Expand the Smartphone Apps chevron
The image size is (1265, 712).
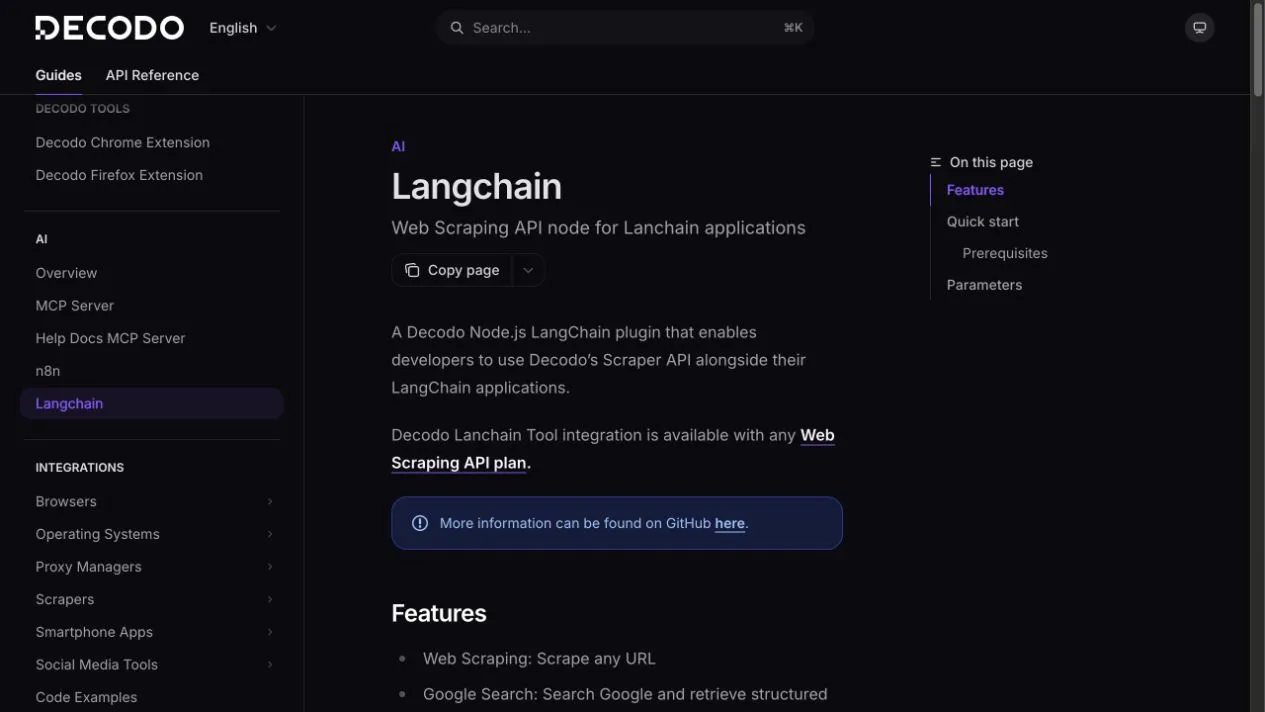pos(270,632)
